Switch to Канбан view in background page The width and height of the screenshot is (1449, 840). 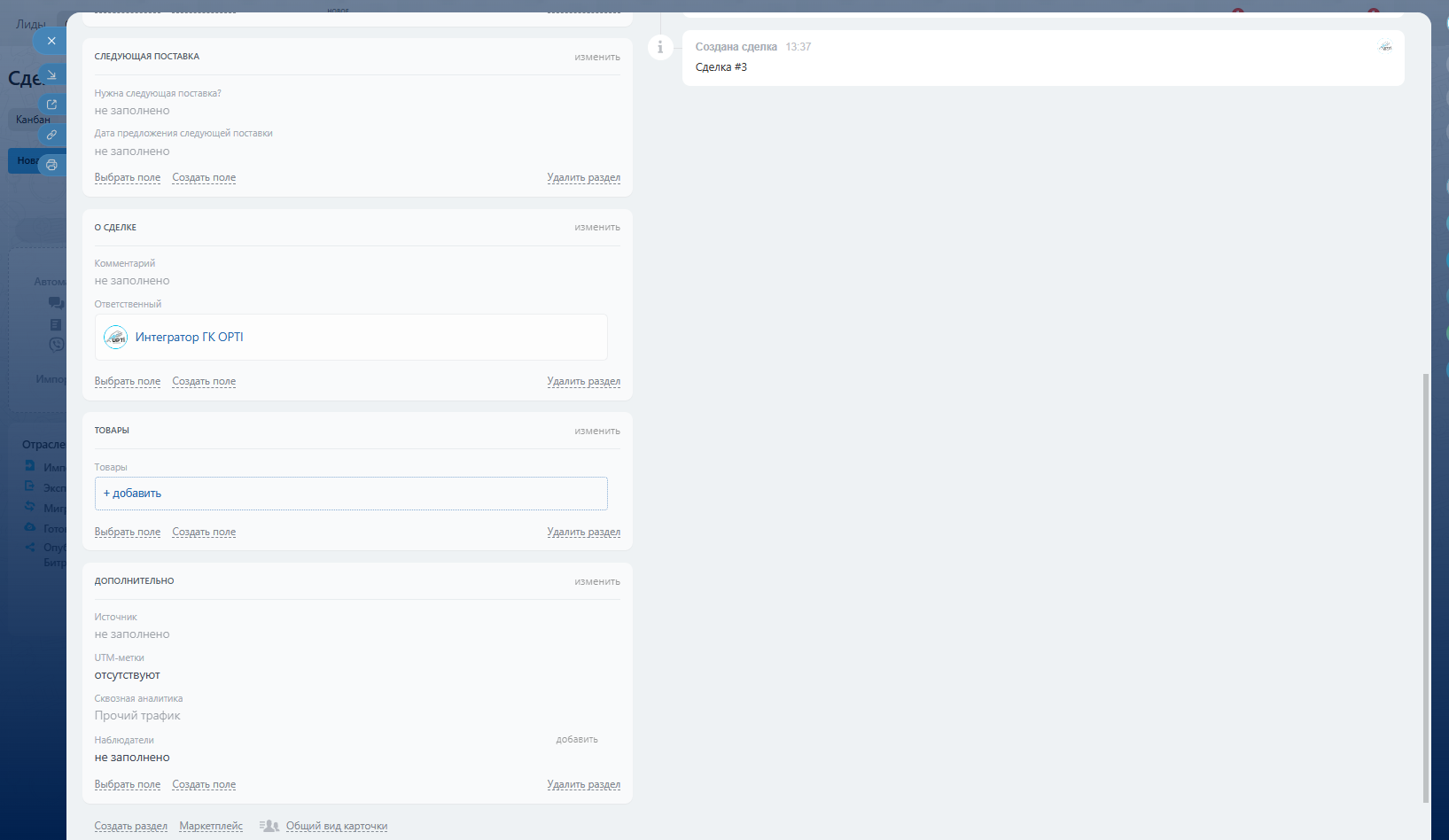click(x=33, y=120)
